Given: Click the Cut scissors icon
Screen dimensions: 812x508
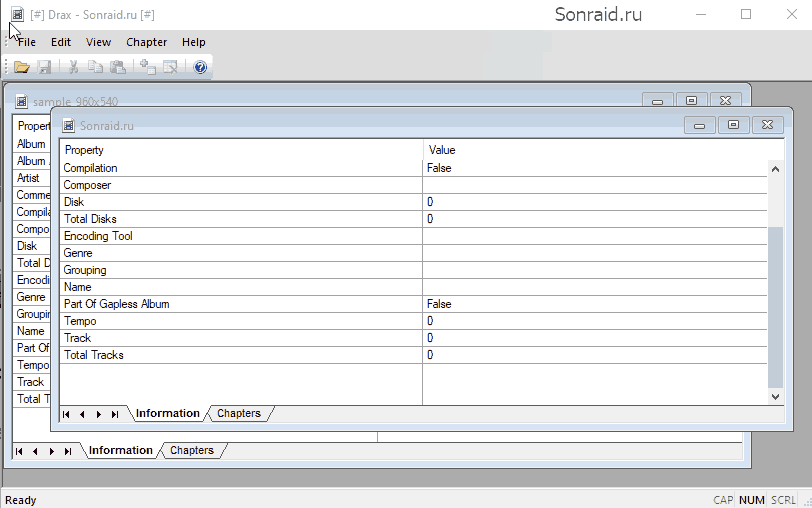Looking at the screenshot, I should 73,67.
